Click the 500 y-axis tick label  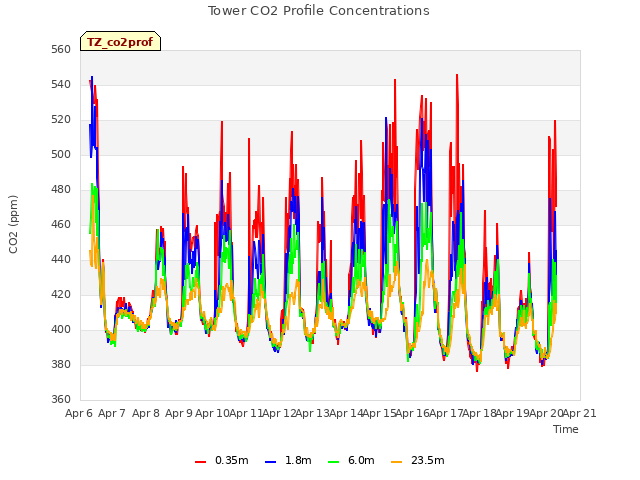pyautogui.click(x=61, y=155)
